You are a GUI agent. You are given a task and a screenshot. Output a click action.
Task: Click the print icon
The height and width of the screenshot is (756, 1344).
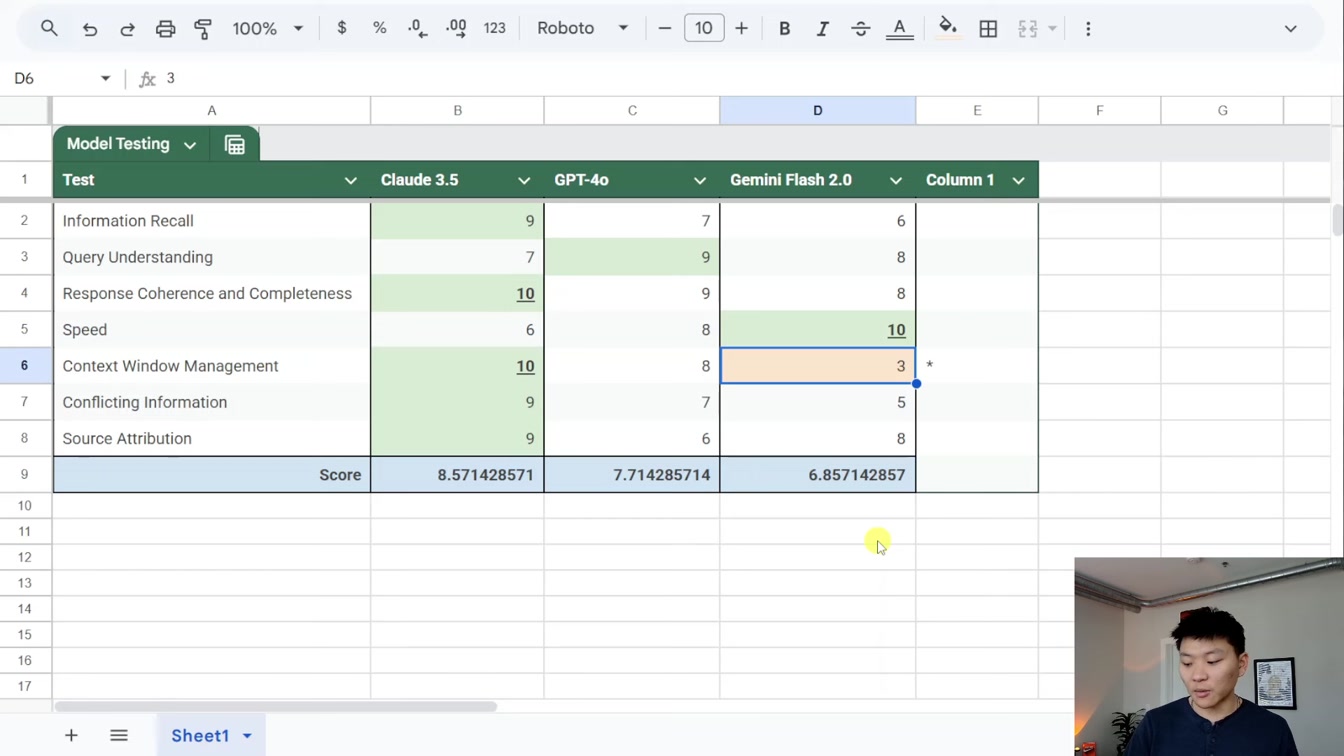[x=165, y=29]
